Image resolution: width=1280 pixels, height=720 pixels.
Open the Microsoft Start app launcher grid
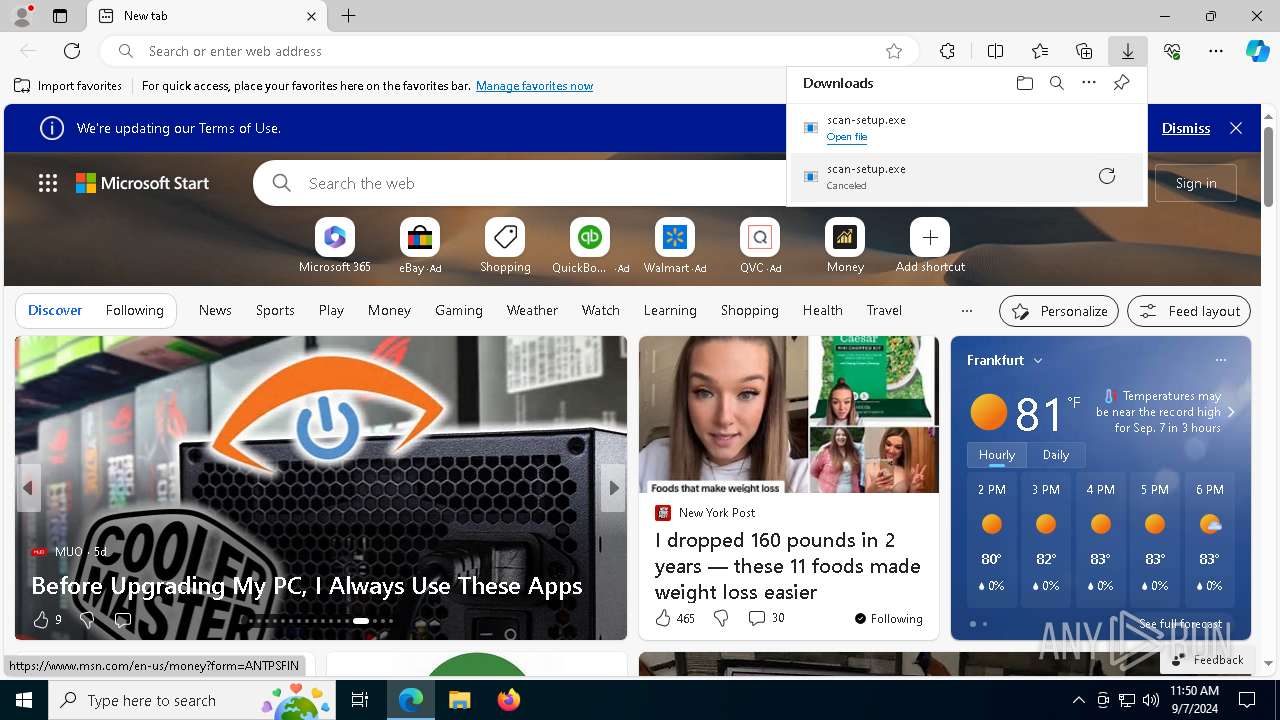(48, 183)
